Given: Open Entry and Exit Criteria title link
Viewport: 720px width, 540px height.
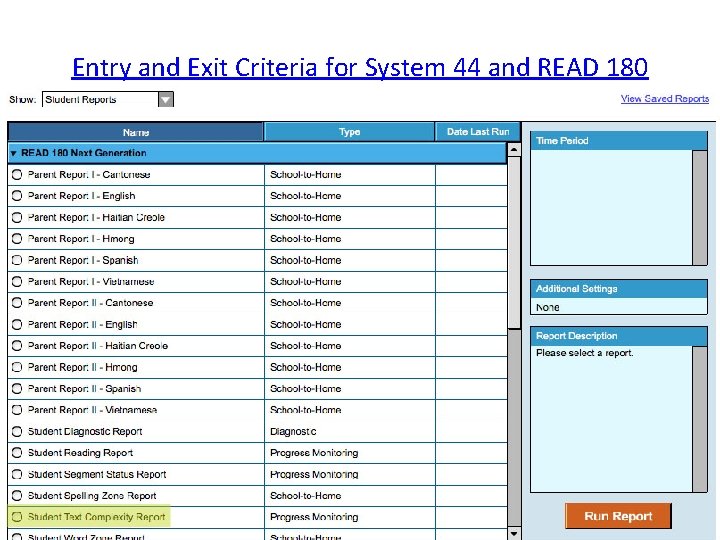Looking at the screenshot, I should [360, 68].
